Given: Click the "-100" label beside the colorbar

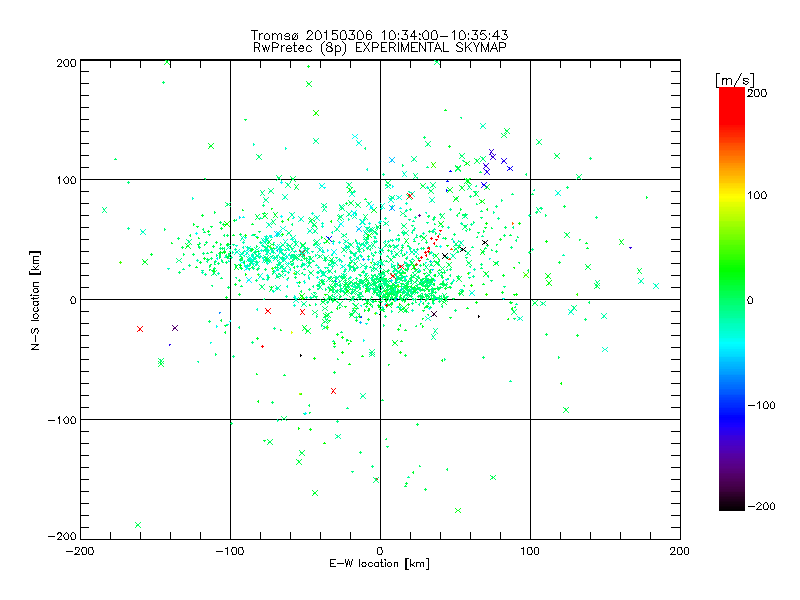Looking at the screenshot, I should pos(761,405).
